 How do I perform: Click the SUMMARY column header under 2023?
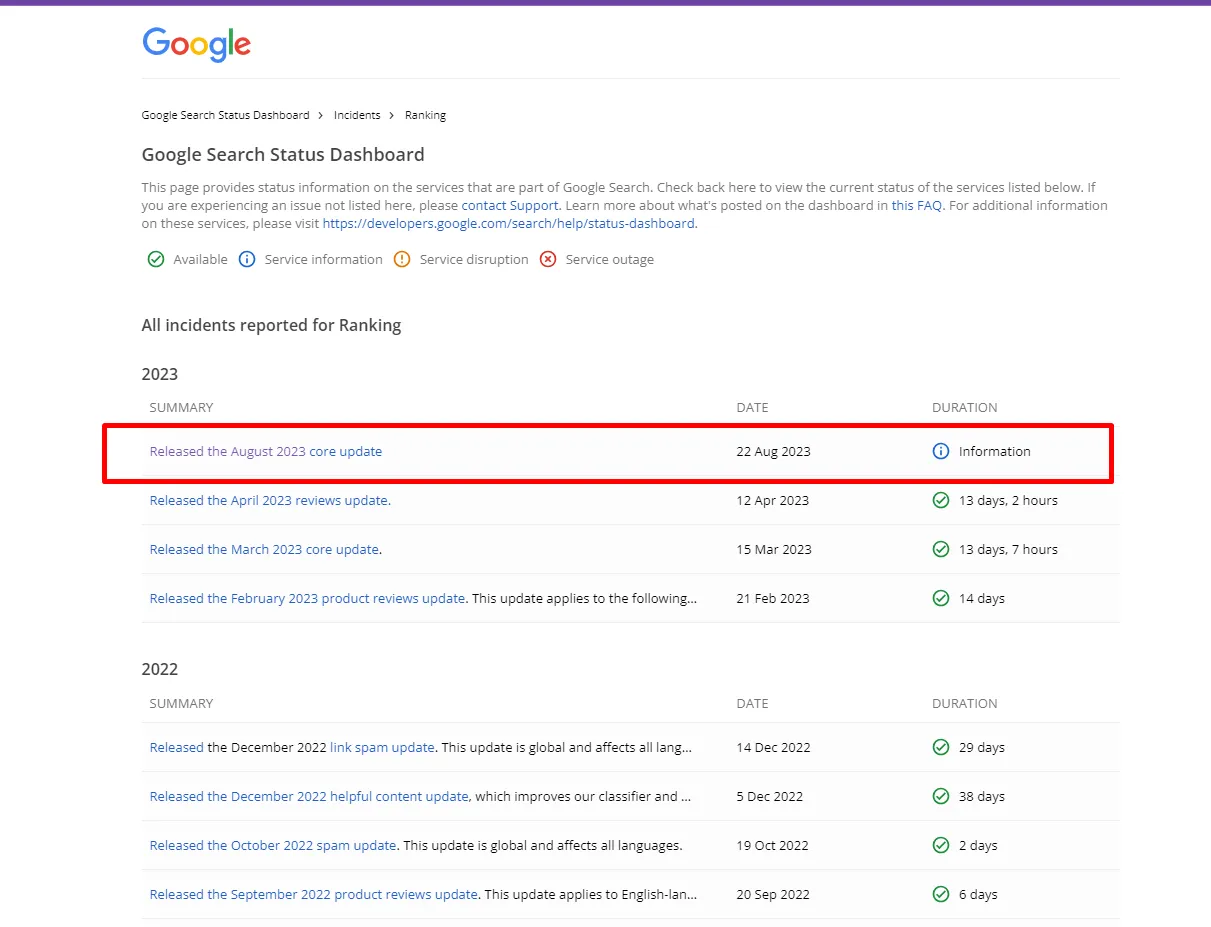[x=181, y=407]
